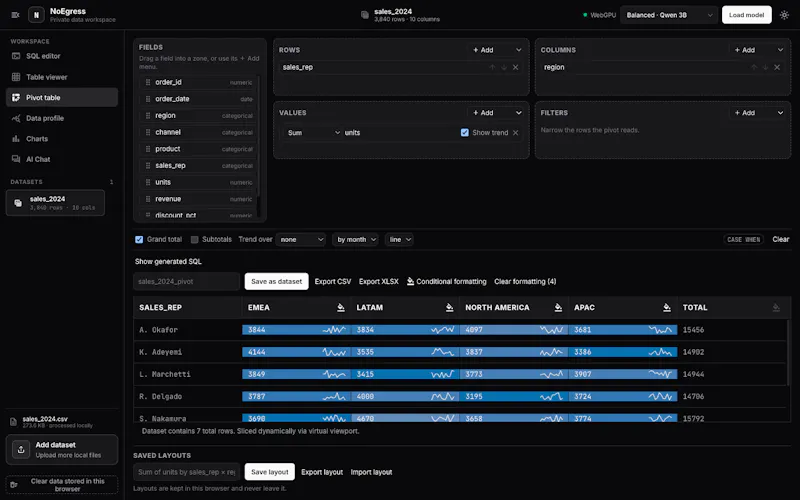Screen dimensions: 800x500
Task: Click drag handle for order_date field
Action: (x=148, y=99)
